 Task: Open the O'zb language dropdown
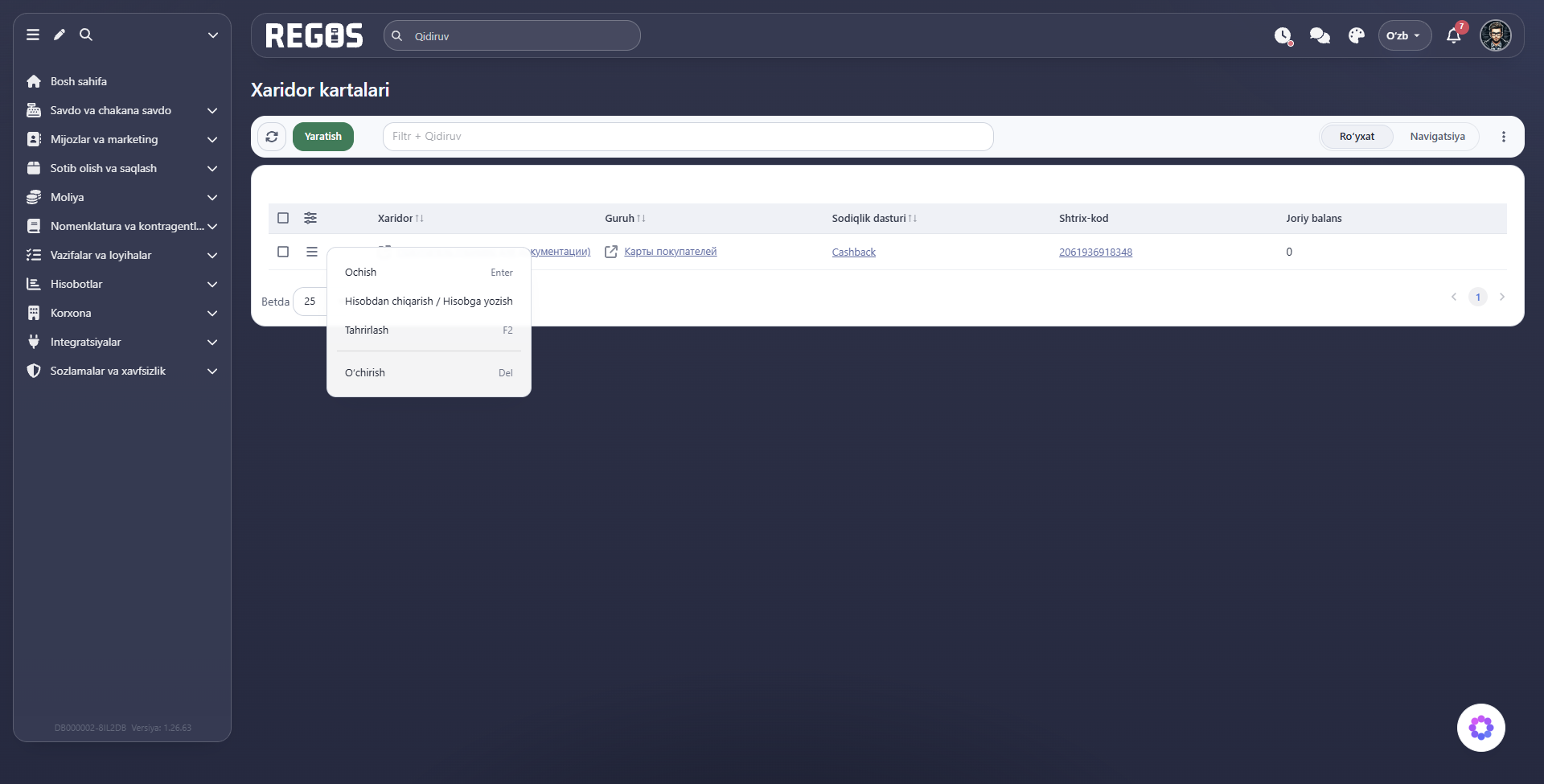coord(1405,35)
